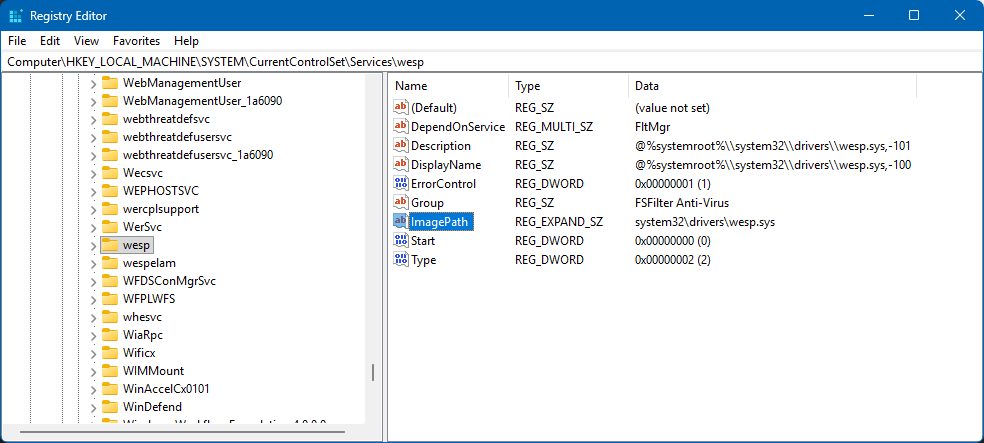Click the FSFilter Anti-Virus data cell
This screenshot has height=443, width=984.
coord(682,203)
